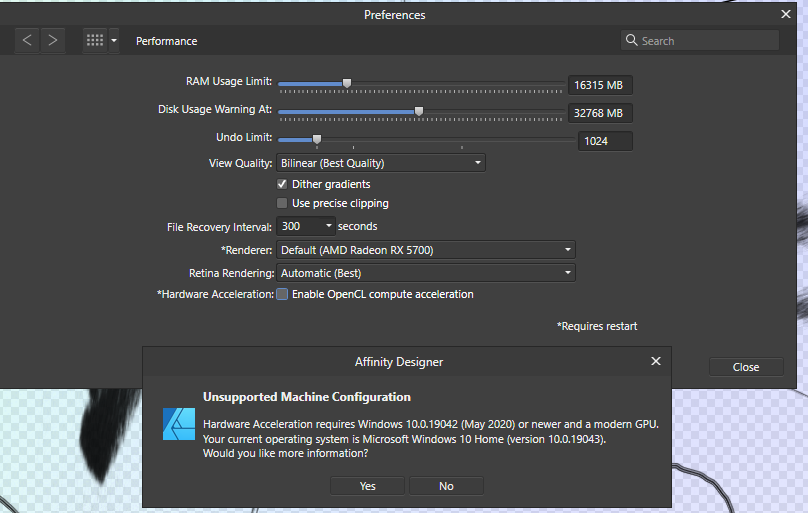The height and width of the screenshot is (513, 808).
Task: Click the Undo Limit slider handle
Action: click(317, 139)
